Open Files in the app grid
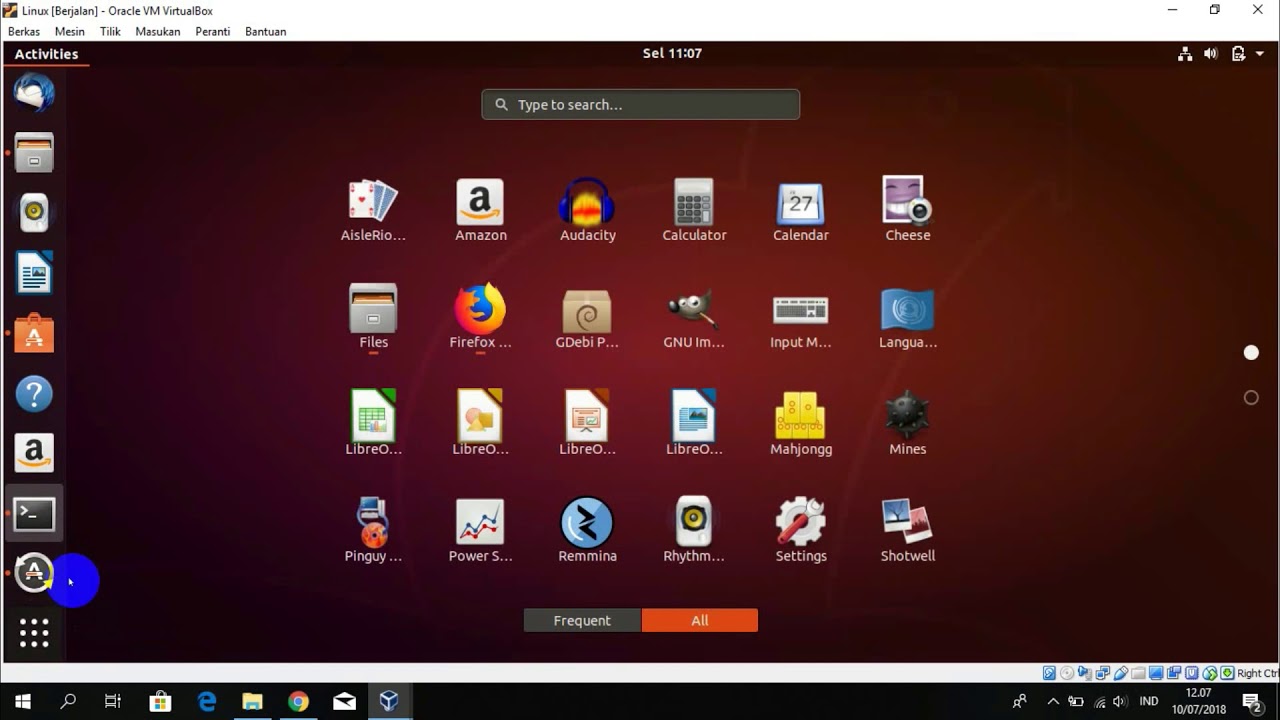This screenshot has width=1280, height=720. [373, 318]
